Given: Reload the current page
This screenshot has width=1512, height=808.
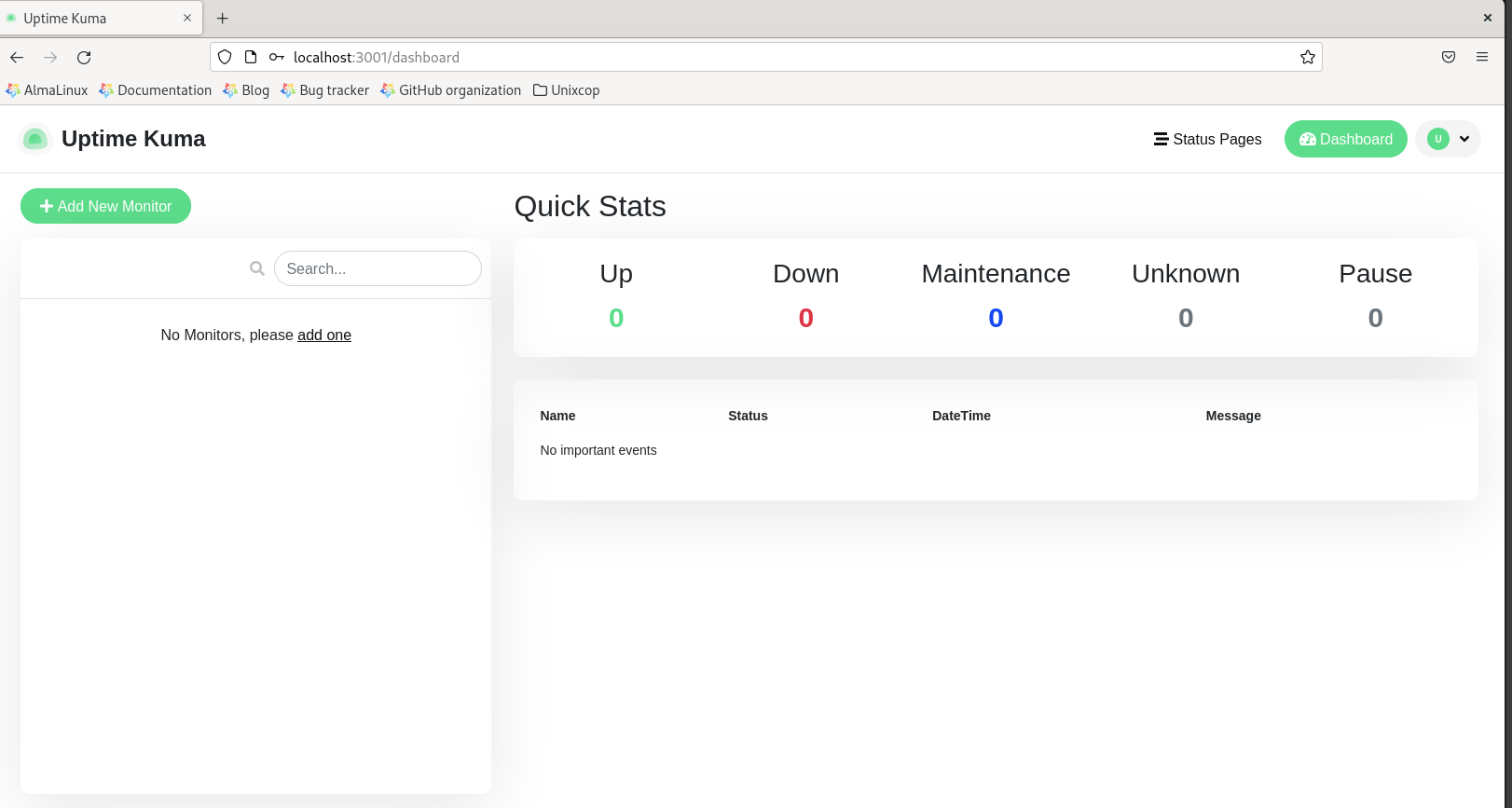Looking at the screenshot, I should coord(84,57).
